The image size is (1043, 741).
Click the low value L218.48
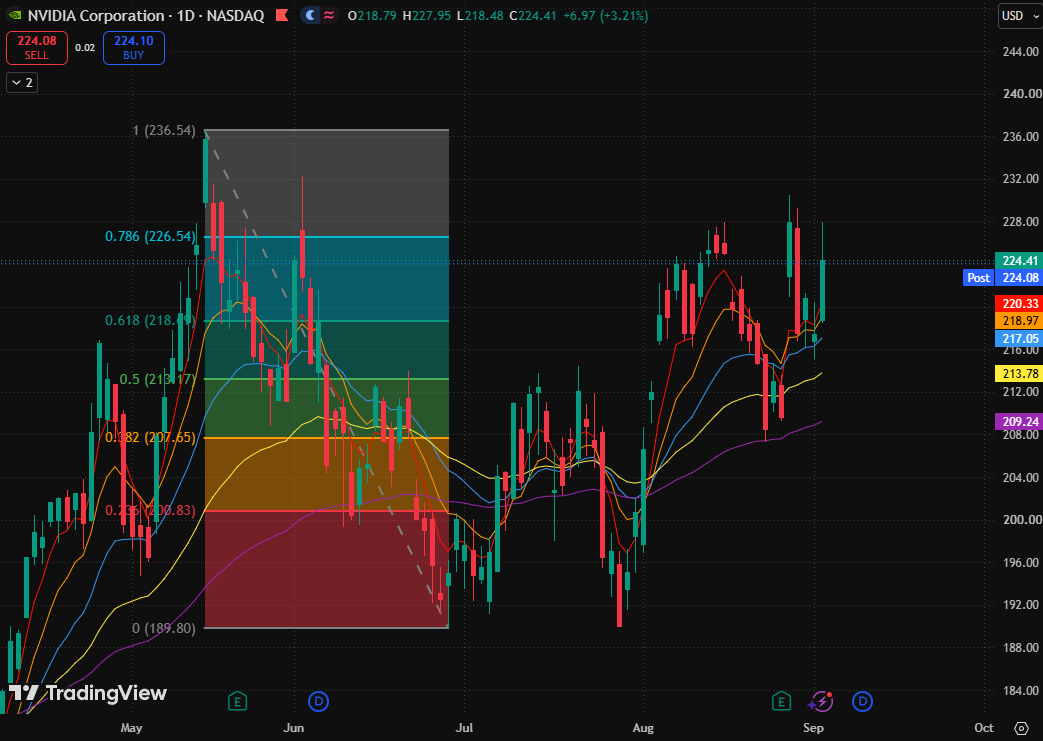pos(480,15)
